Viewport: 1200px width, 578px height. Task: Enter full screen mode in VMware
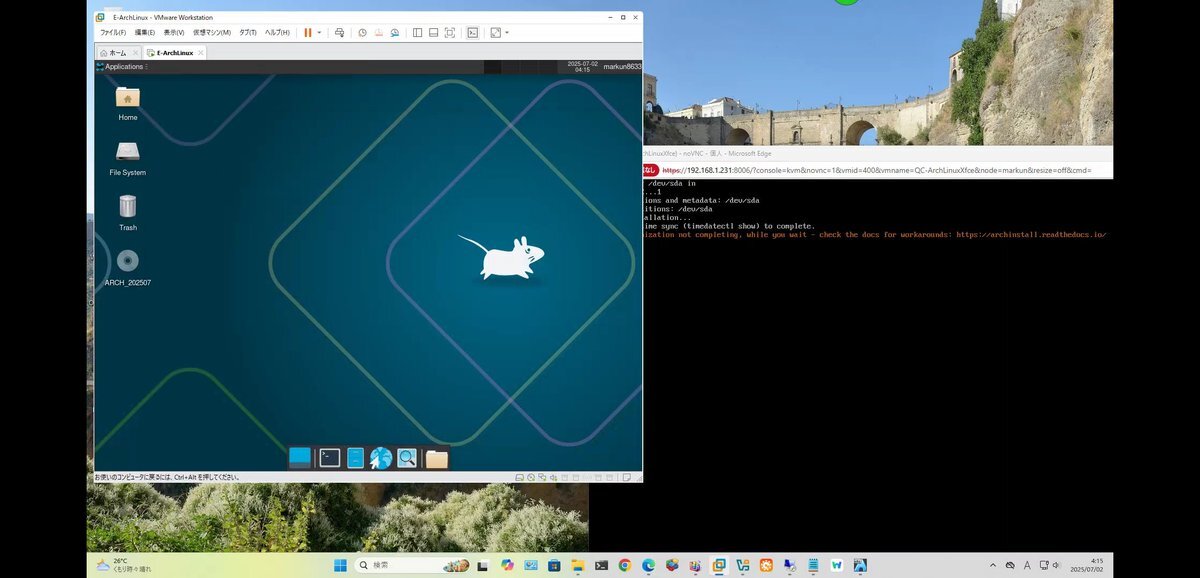point(450,33)
